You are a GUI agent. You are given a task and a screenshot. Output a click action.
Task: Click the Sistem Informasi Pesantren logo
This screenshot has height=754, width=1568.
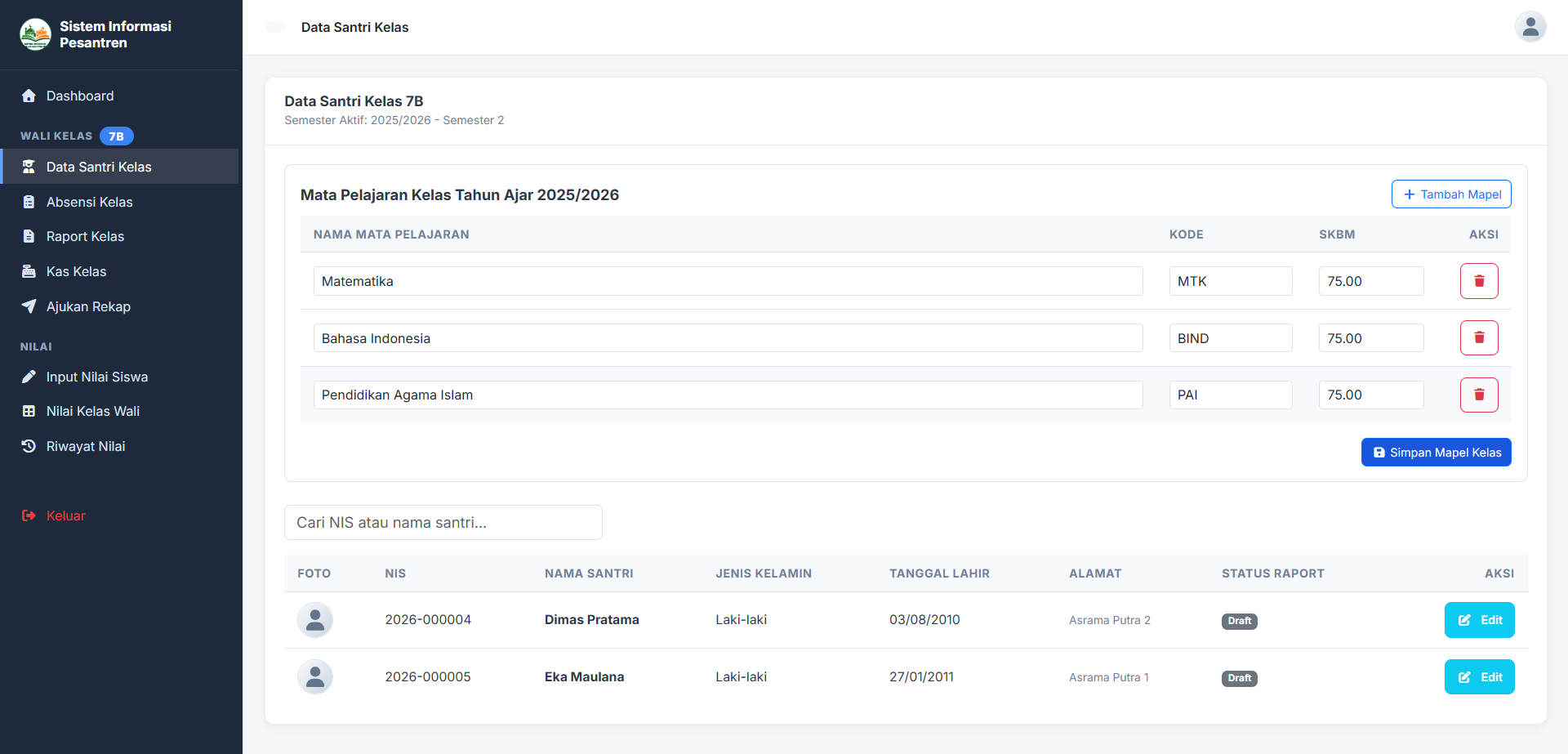(x=35, y=34)
